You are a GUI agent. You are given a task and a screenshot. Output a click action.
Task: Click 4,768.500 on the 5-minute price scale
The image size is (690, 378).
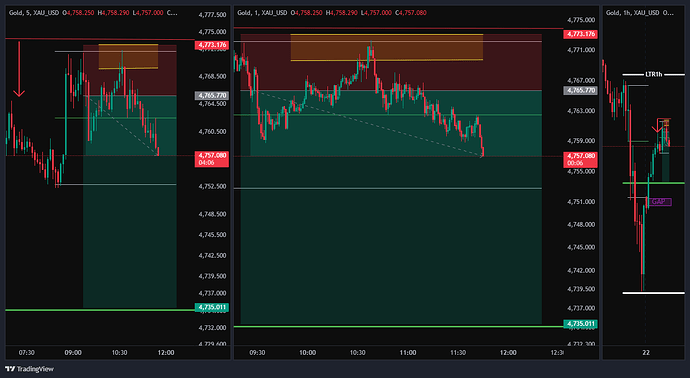(x=212, y=77)
